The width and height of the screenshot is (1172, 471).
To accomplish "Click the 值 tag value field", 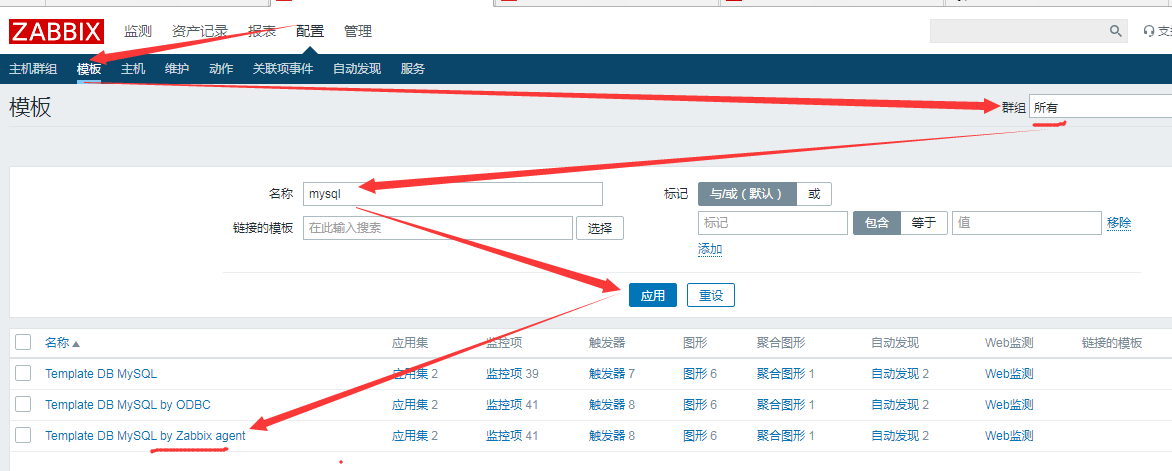I will [1026, 223].
